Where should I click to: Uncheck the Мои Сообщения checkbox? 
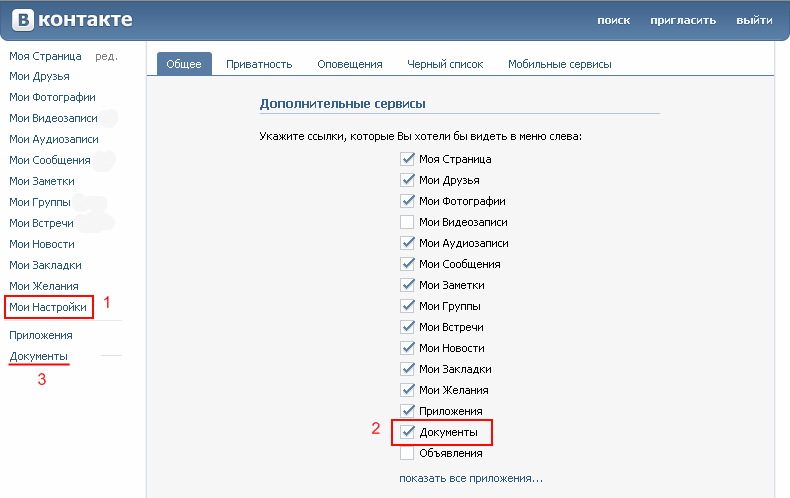(x=407, y=264)
